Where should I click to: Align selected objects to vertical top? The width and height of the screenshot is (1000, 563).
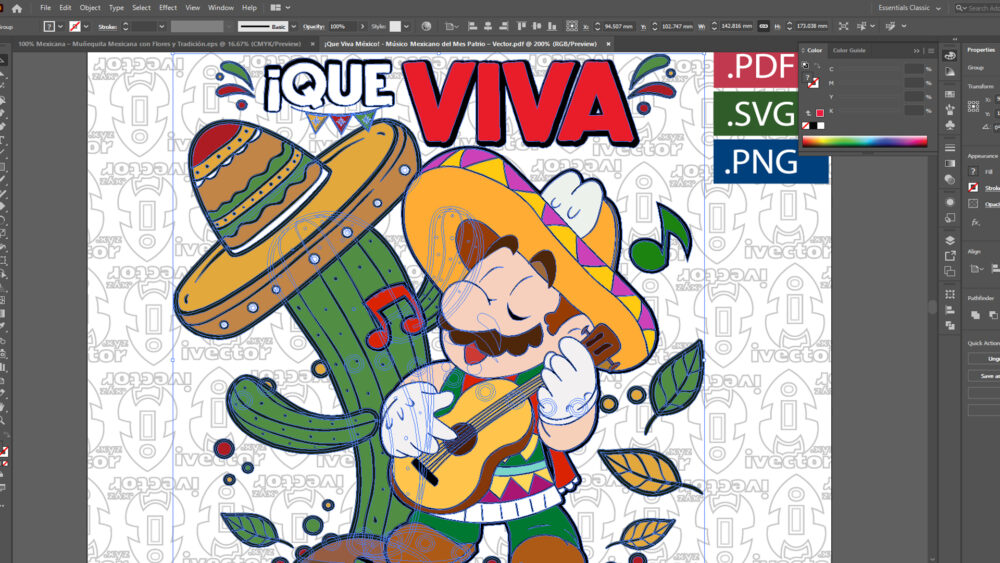[521, 26]
